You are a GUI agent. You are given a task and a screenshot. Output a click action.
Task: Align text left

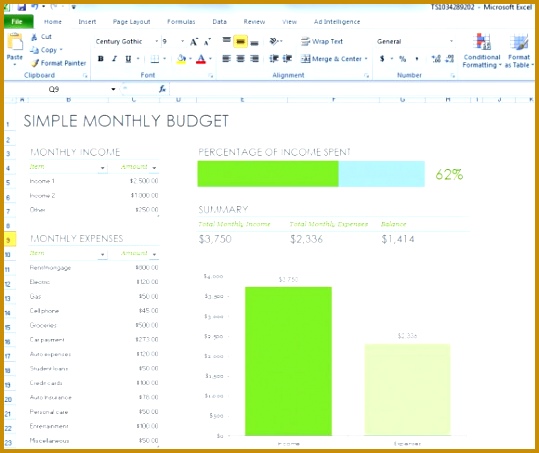[x=226, y=59]
